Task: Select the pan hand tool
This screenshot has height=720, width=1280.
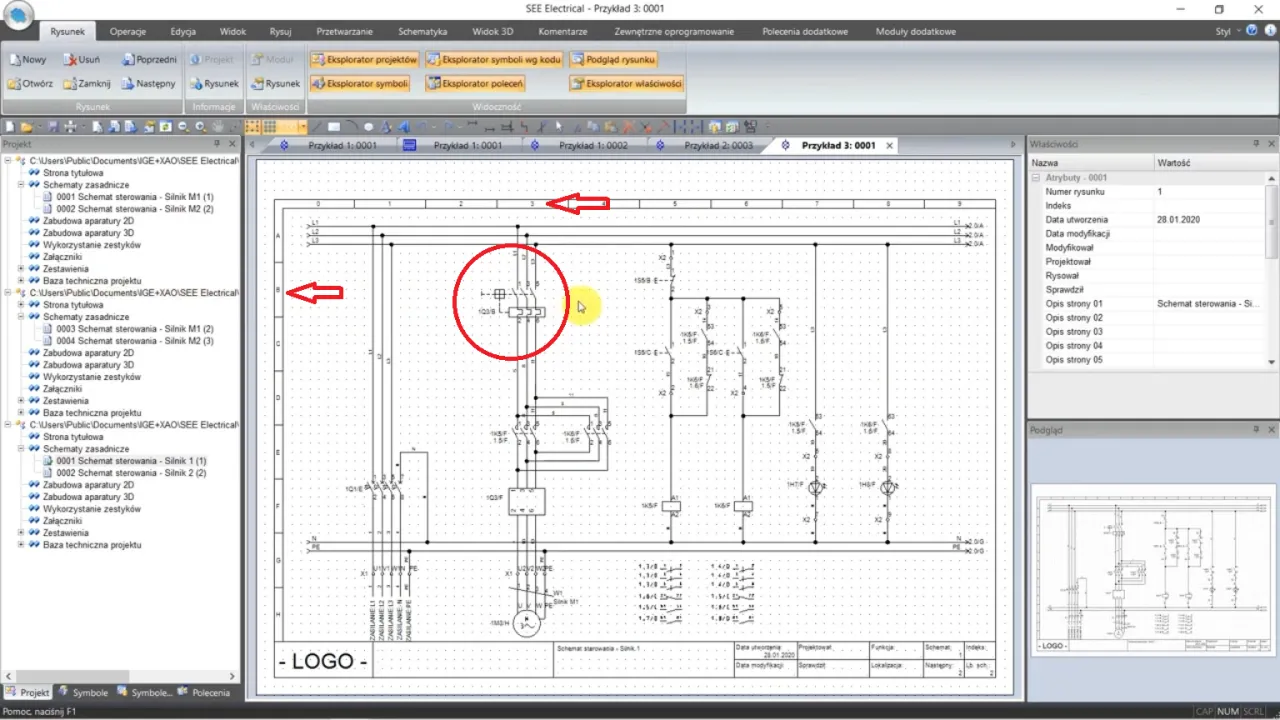Action: 218,127
